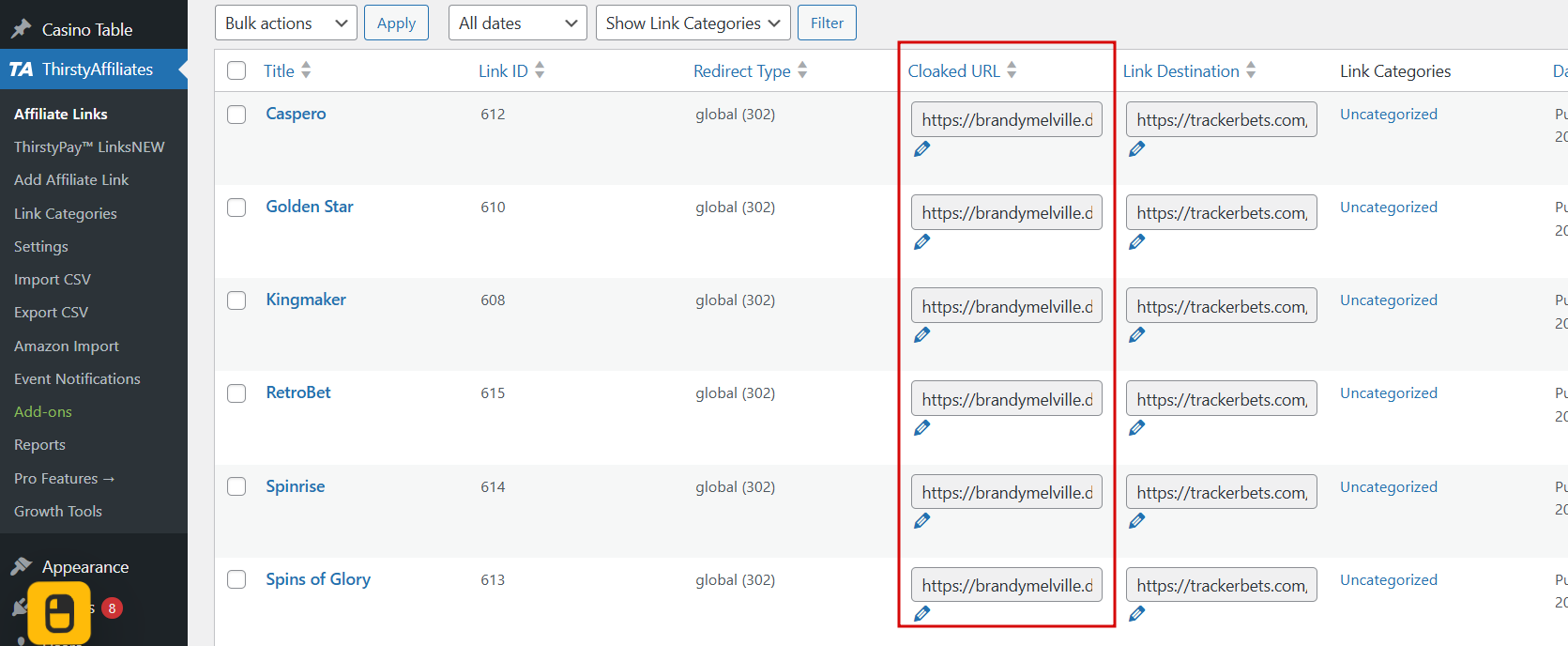Open the Caspero affiliate link
The width and height of the screenshot is (1568, 646).
point(296,114)
